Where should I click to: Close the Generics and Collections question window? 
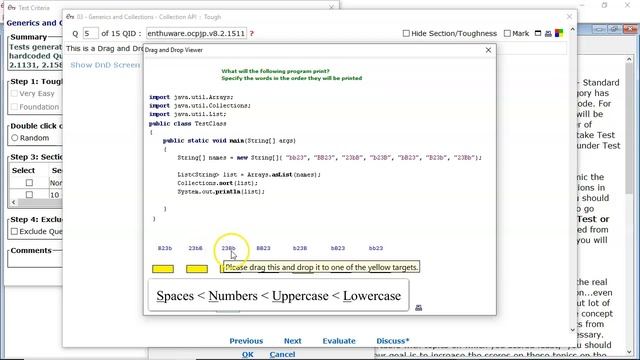click(569, 17)
